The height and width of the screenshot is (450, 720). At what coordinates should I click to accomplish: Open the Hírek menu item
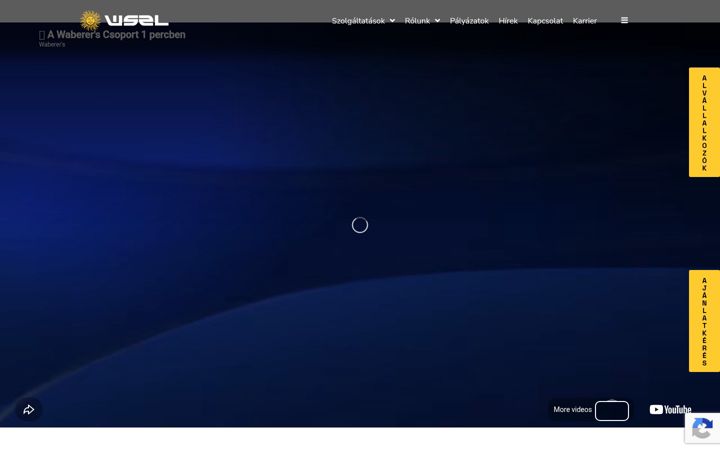[508, 21]
